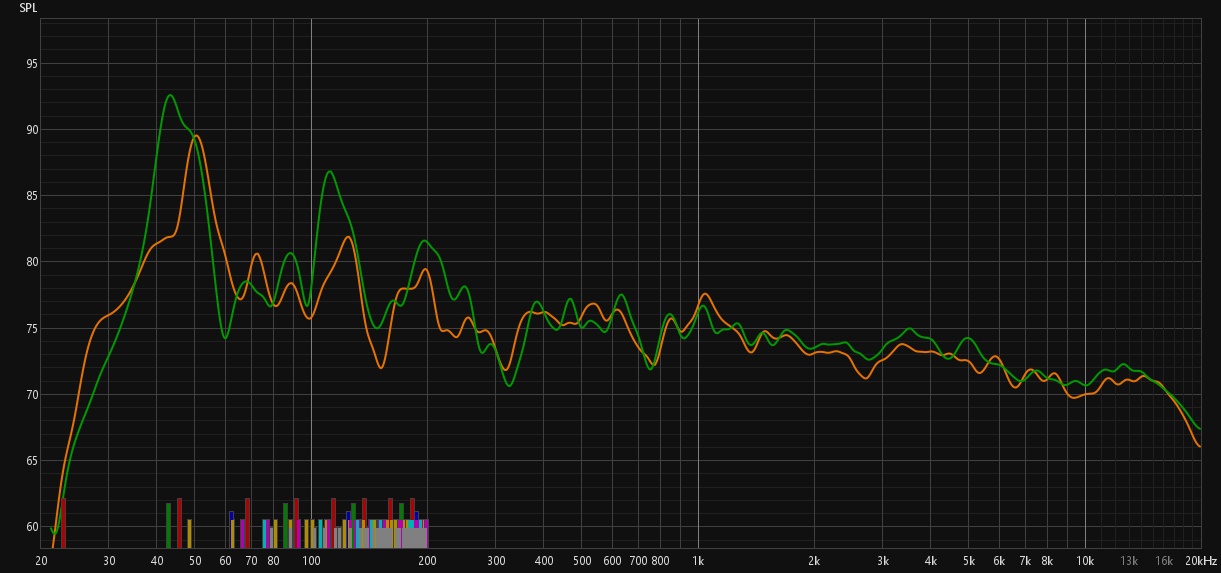Select the 200 Hz frequency label

[427, 561]
